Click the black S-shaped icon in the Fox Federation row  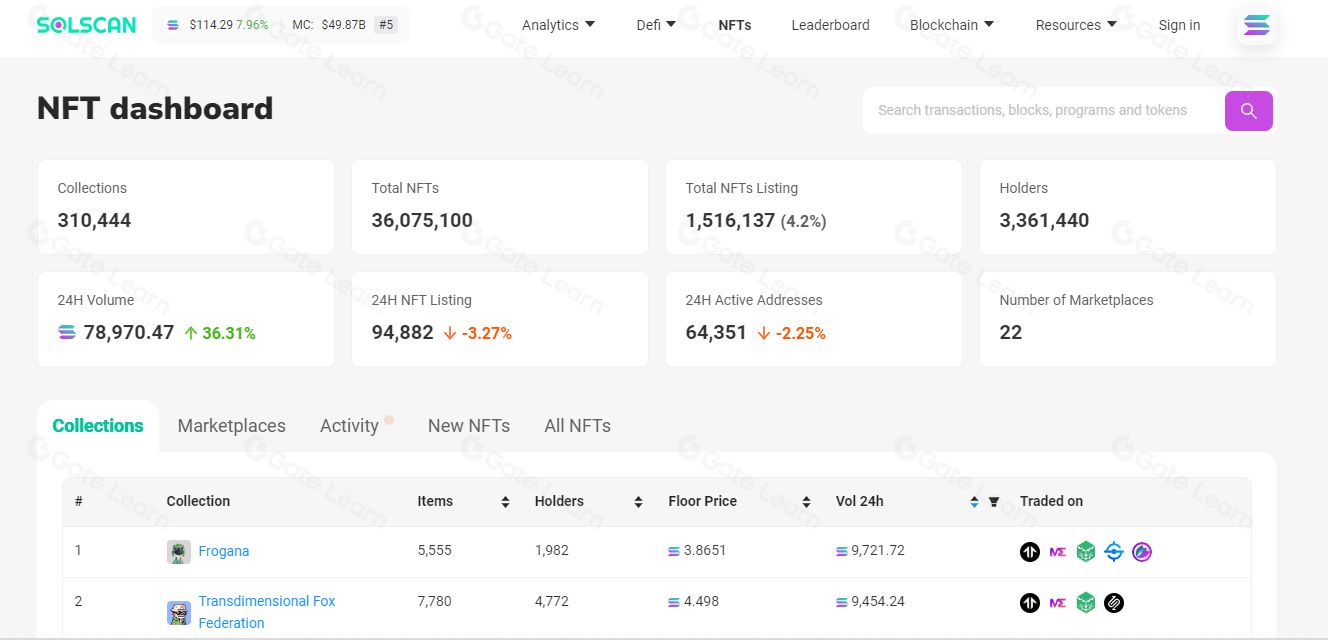pyautogui.click(x=1114, y=603)
